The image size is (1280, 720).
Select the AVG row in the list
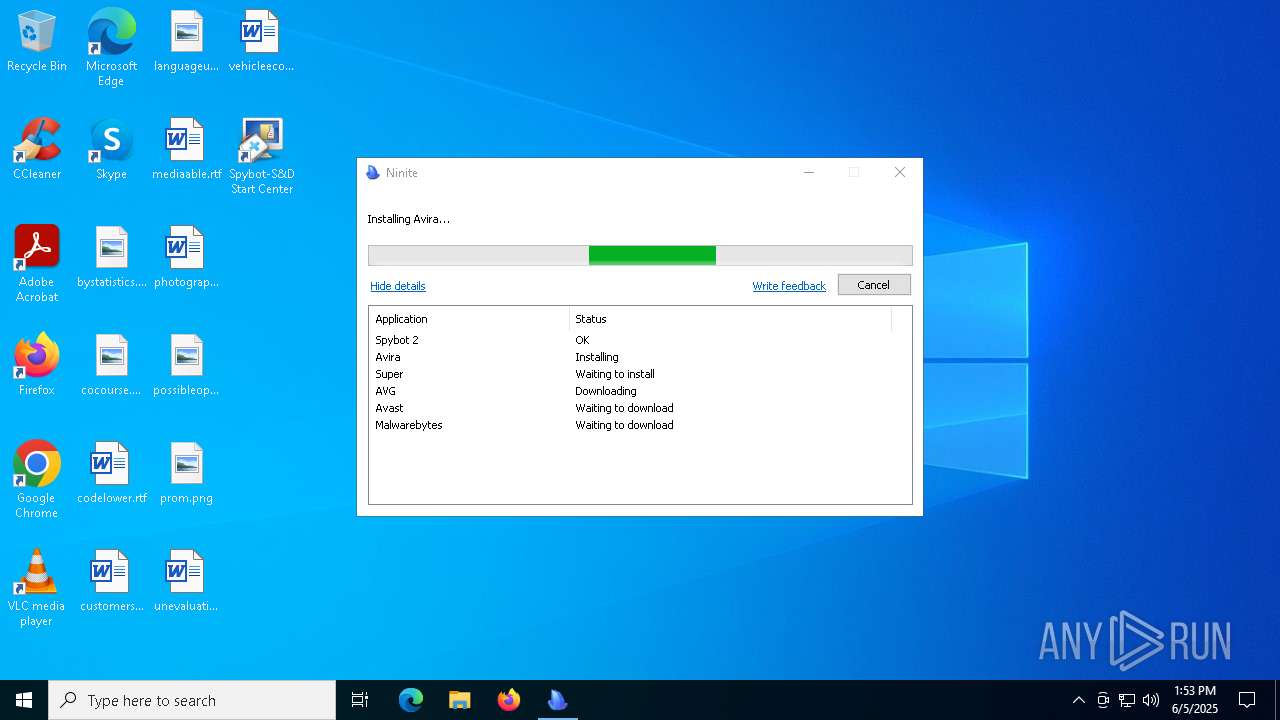click(640, 391)
